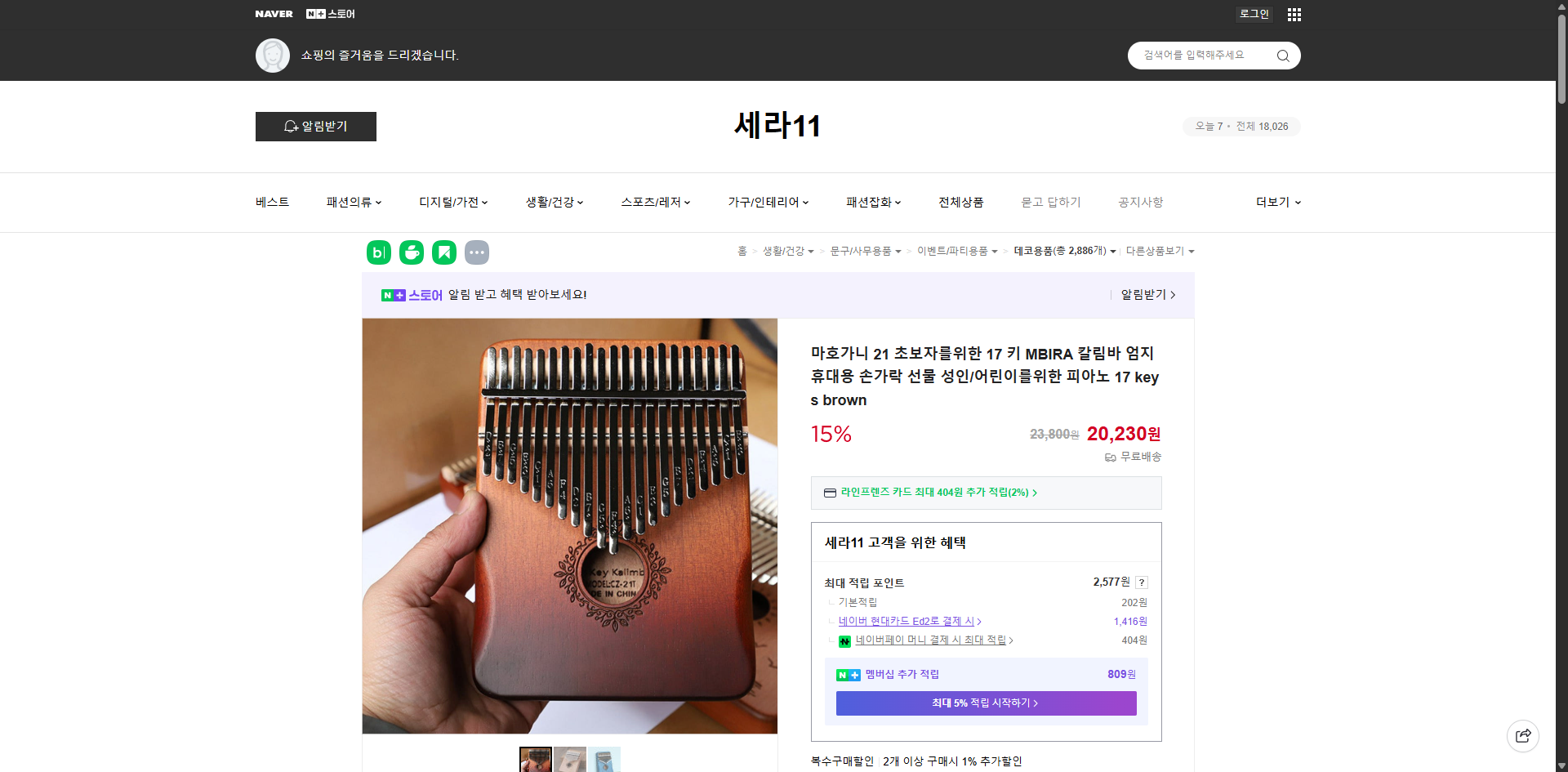Click the Naver Pay icon beside 네이버페이 머니

845,641
